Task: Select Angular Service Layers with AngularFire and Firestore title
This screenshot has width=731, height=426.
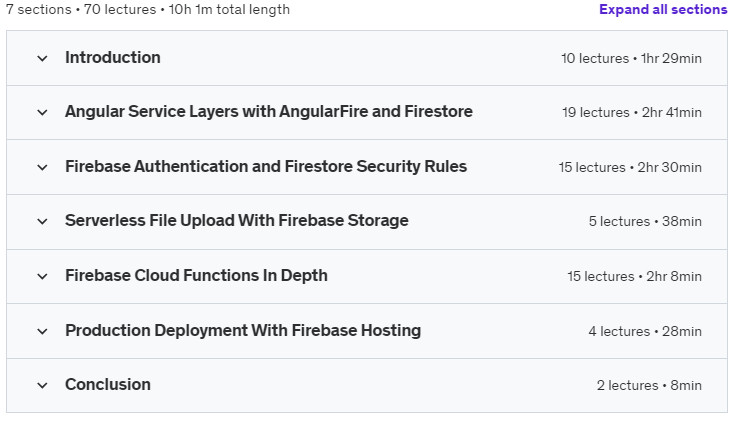Action: [269, 111]
